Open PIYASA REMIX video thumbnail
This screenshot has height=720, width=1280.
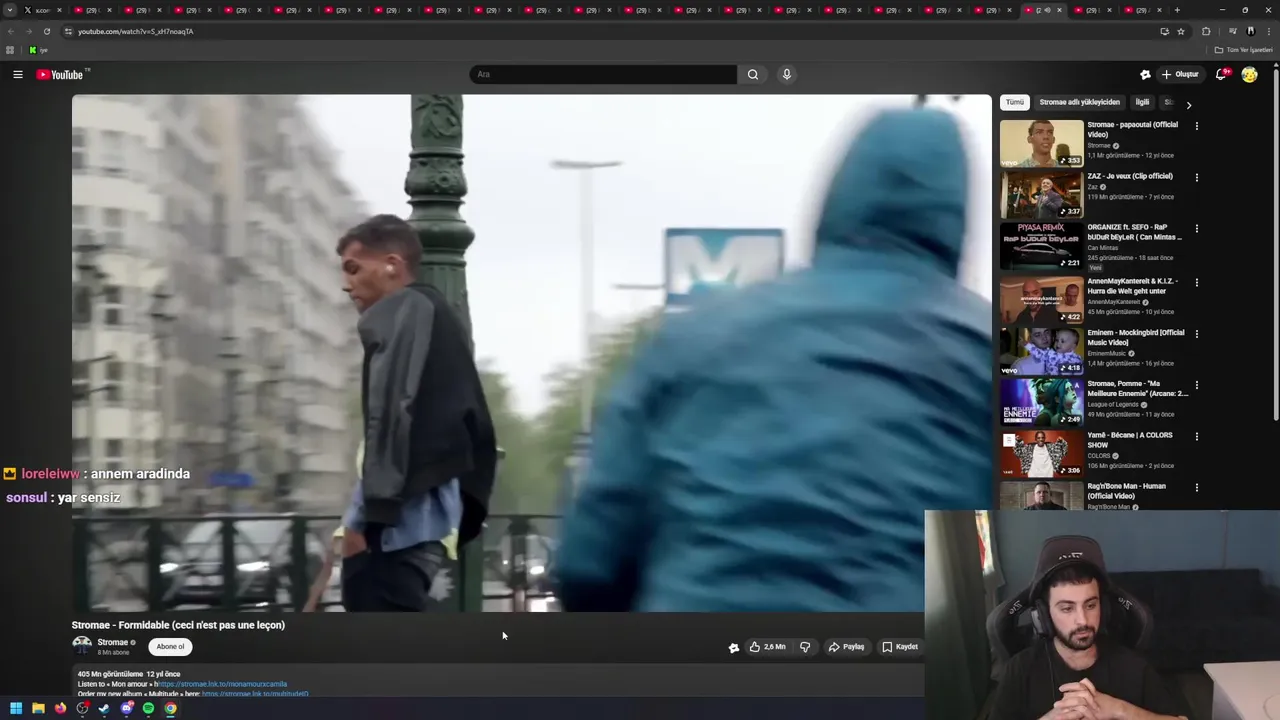tap(1041, 245)
